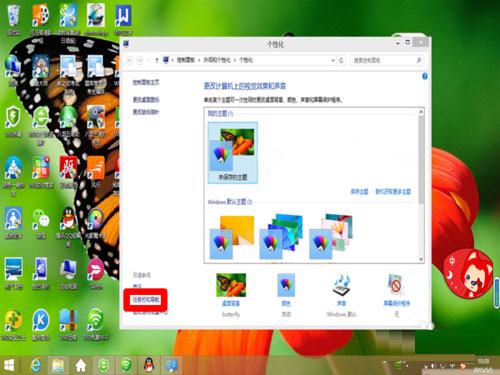Click the Ease of Access Center link
The height and width of the screenshot is (375, 500).
(x=150, y=313)
